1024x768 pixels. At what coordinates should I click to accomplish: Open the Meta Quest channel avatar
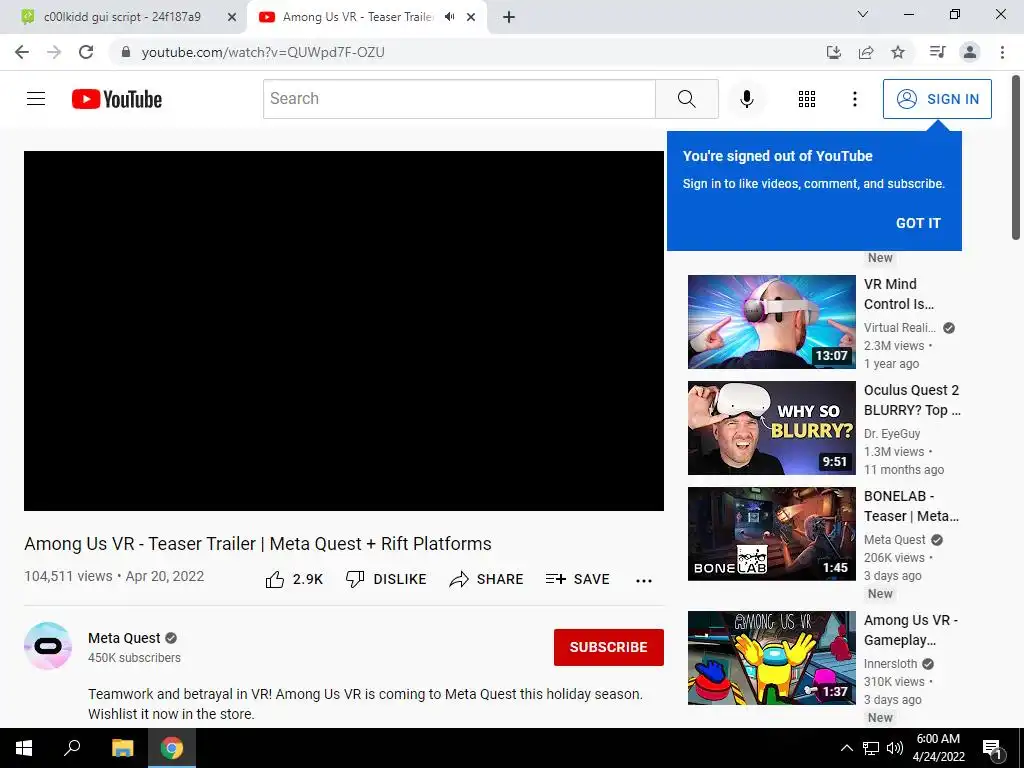(x=48, y=646)
